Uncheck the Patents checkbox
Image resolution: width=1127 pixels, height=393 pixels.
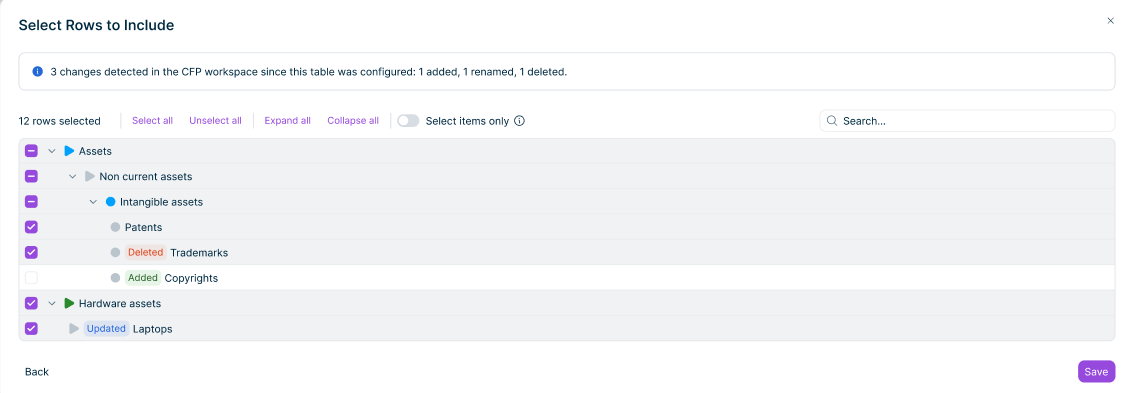point(31,227)
